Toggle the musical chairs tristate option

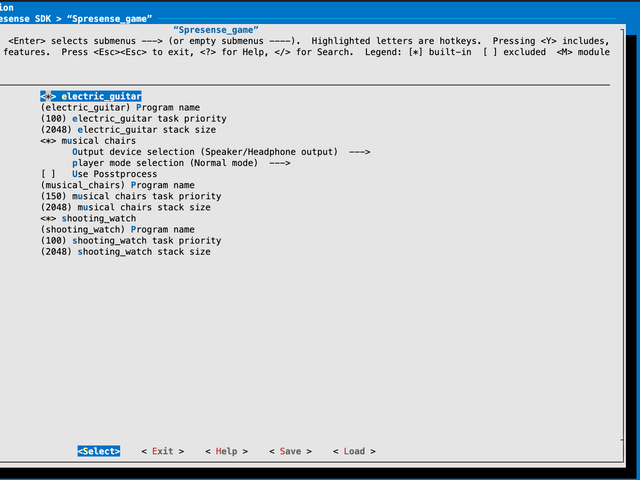click(88, 141)
